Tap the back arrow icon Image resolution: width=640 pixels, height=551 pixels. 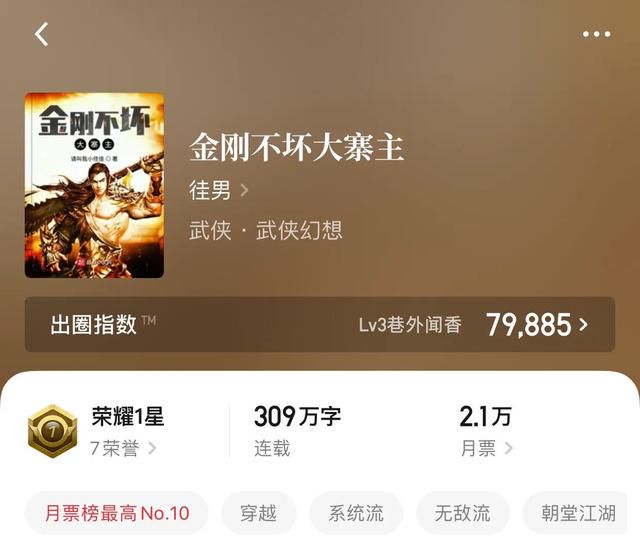41,34
